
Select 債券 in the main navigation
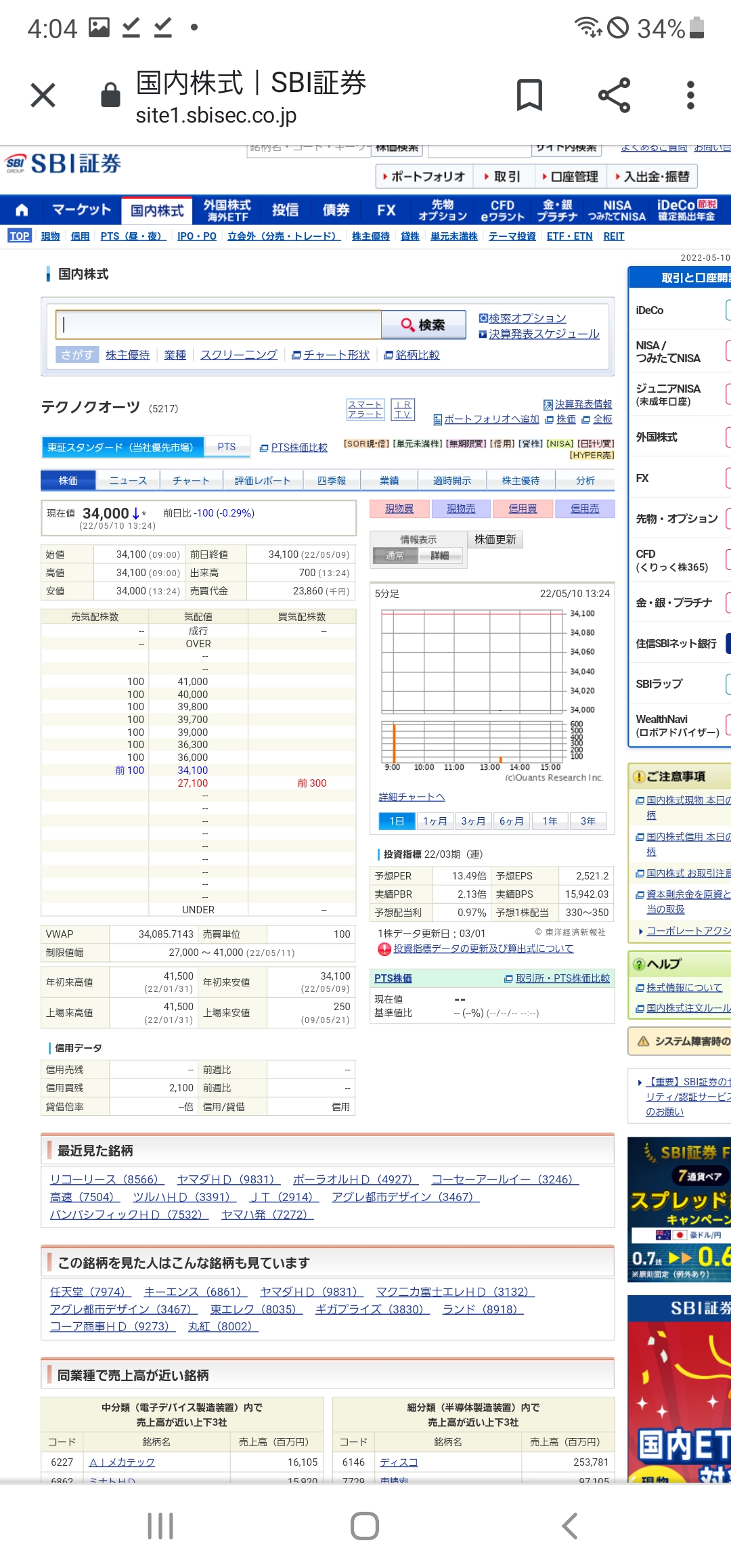[336, 211]
